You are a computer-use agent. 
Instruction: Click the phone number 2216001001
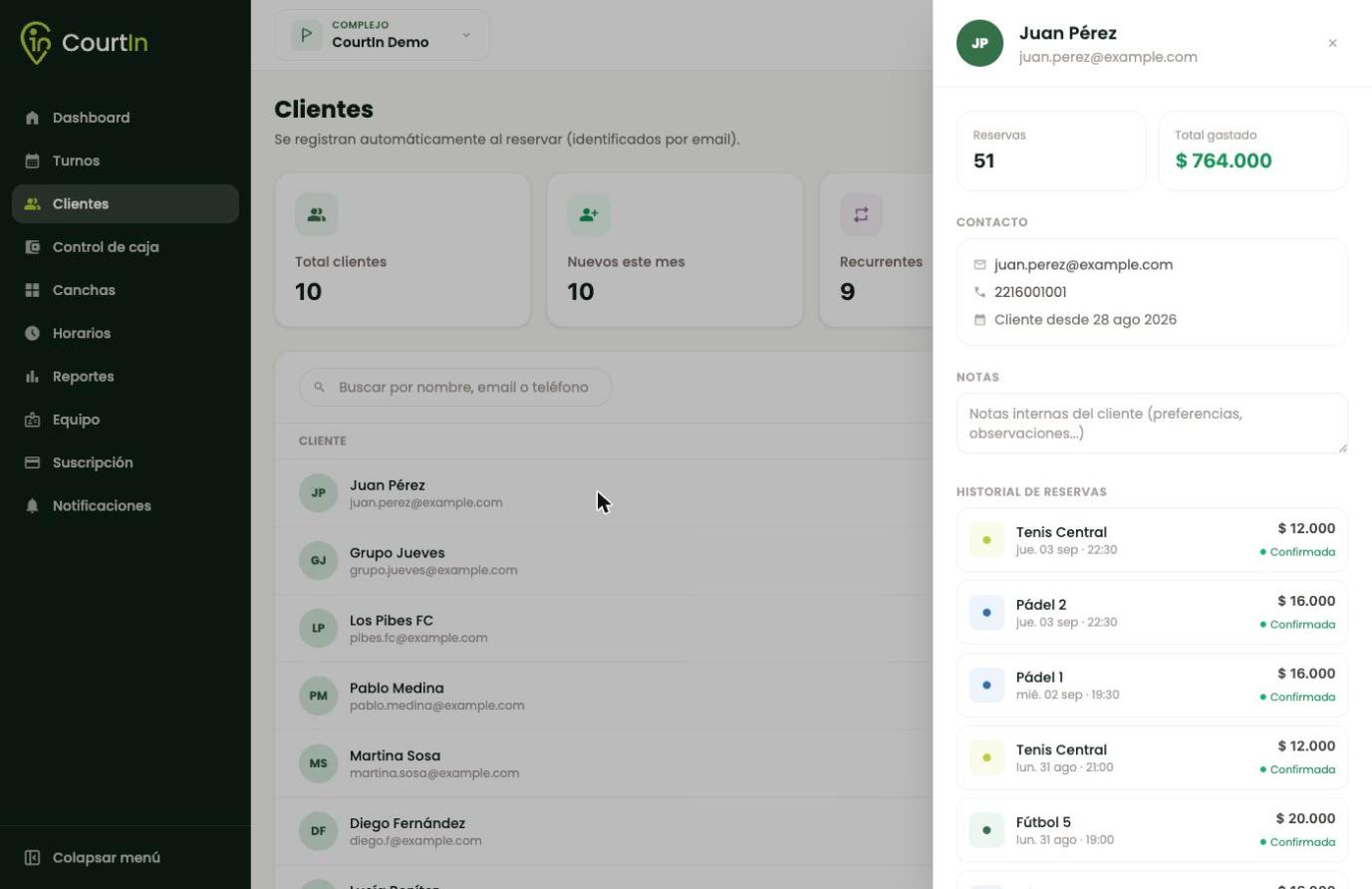pyautogui.click(x=1030, y=292)
